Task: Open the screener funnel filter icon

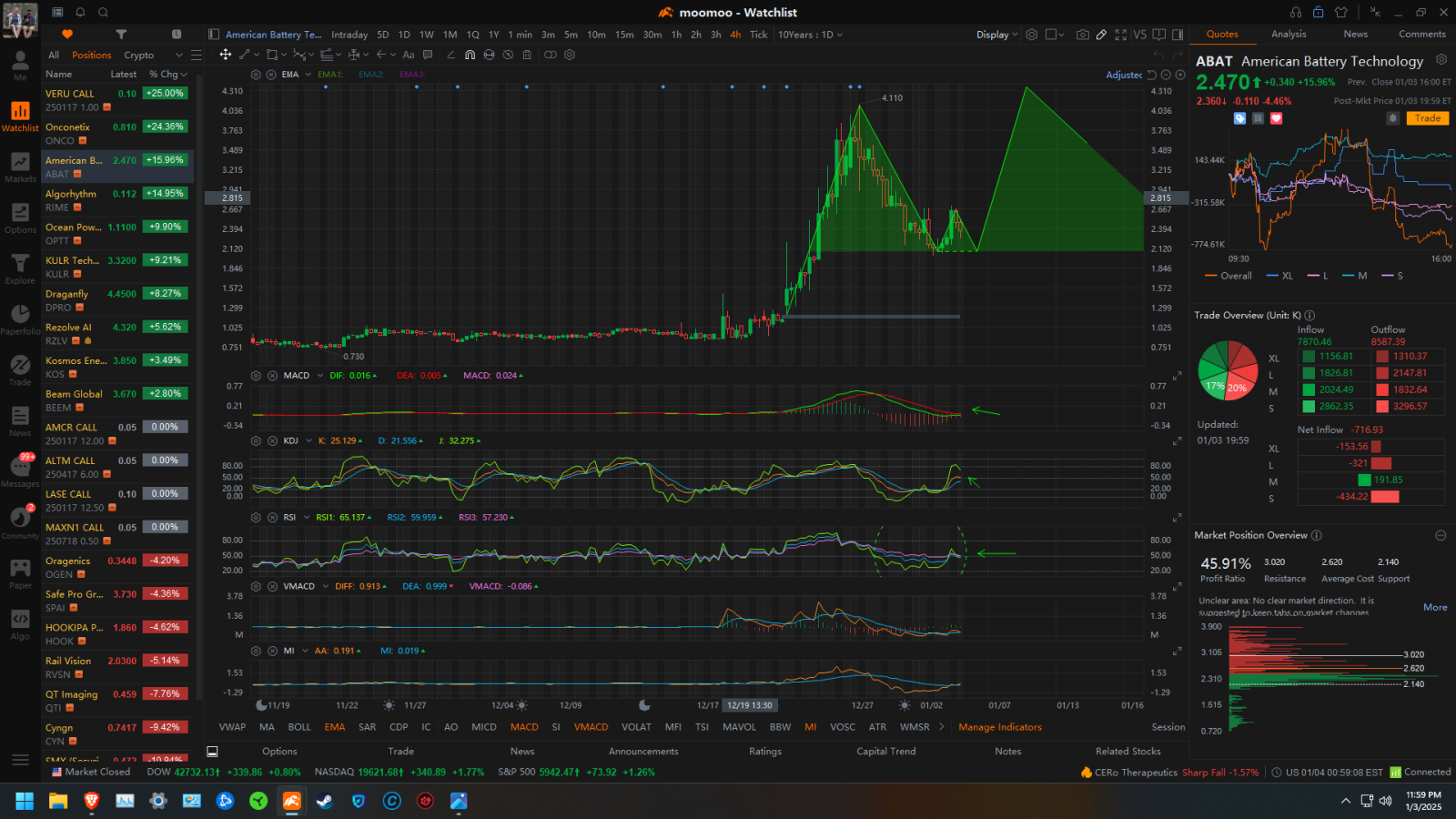Action: pyautogui.click(x=121, y=34)
